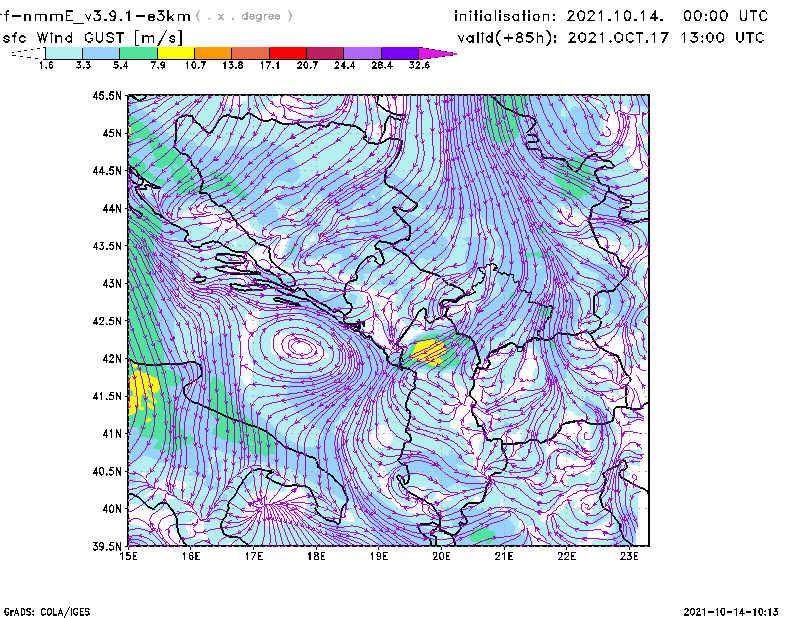Click the '41.5N' latitude label
Image resolution: width=800 pixels, height=618 pixels.
coord(107,396)
